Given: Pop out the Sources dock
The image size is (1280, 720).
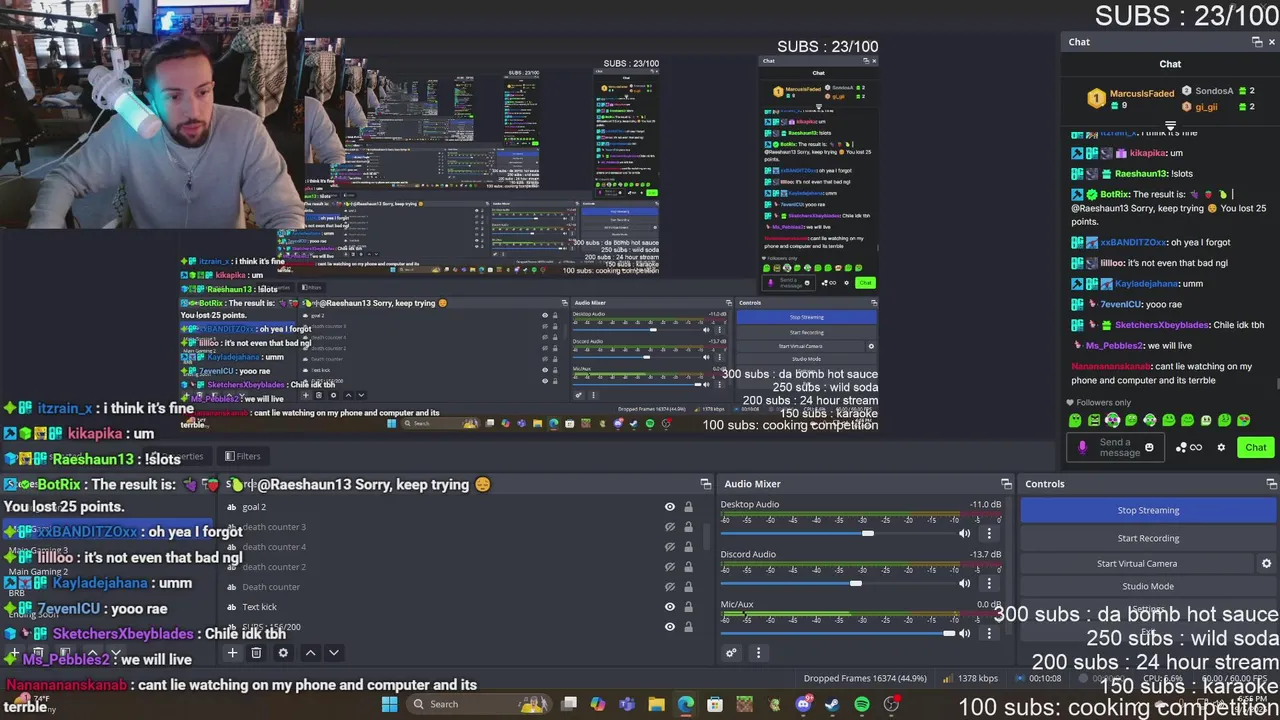Looking at the screenshot, I should [705, 484].
